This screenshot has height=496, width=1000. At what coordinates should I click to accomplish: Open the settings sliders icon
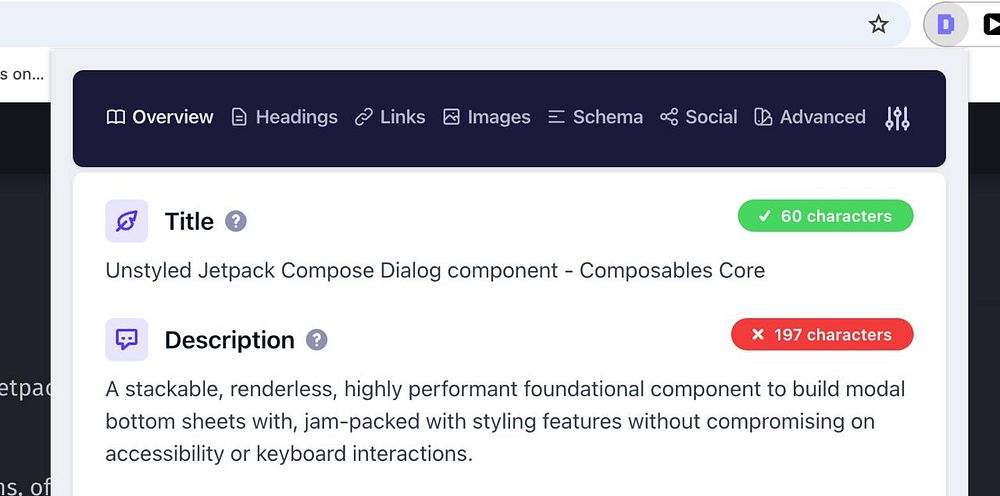click(897, 118)
